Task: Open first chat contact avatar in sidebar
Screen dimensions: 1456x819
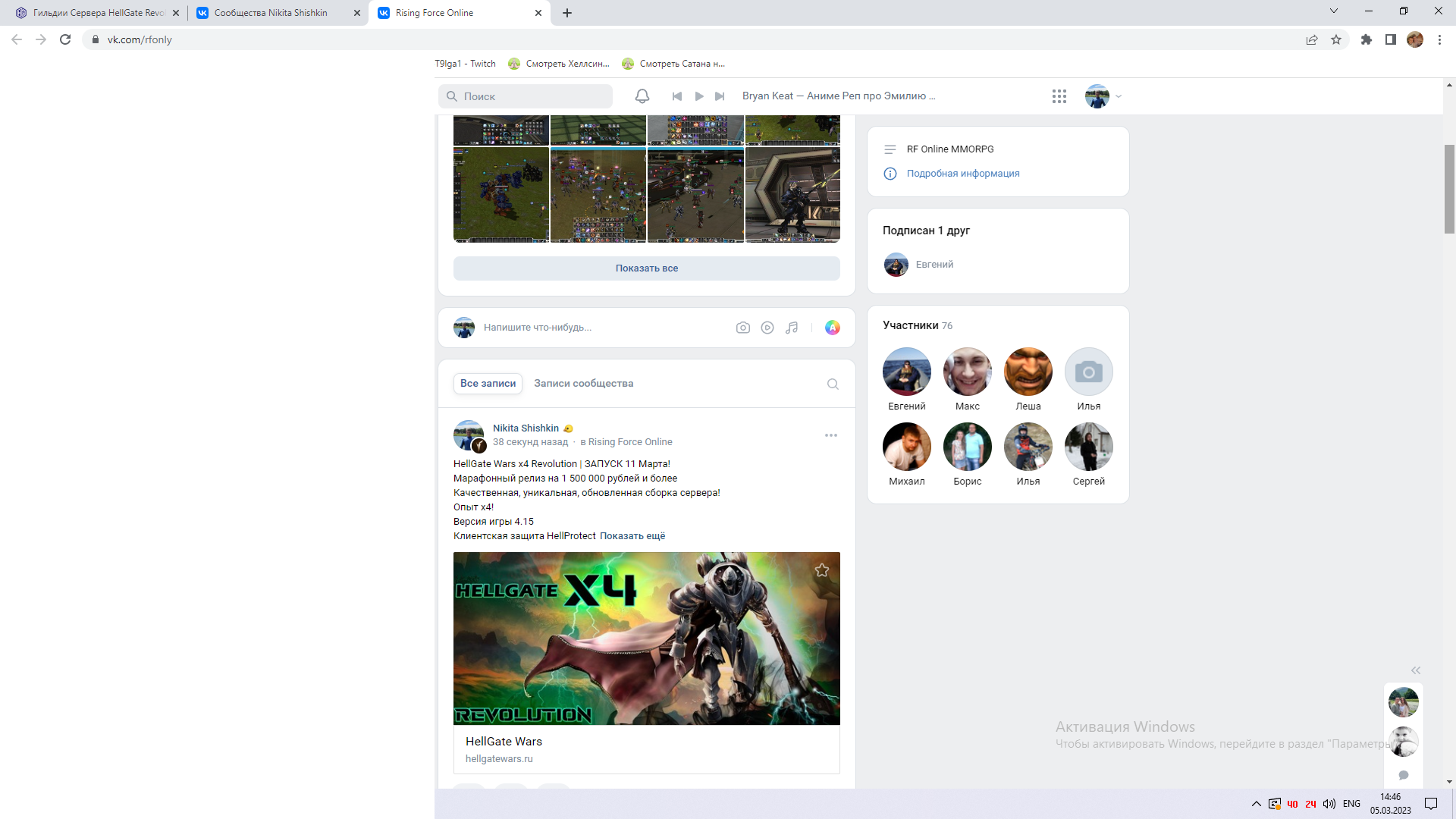Action: (1404, 702)
